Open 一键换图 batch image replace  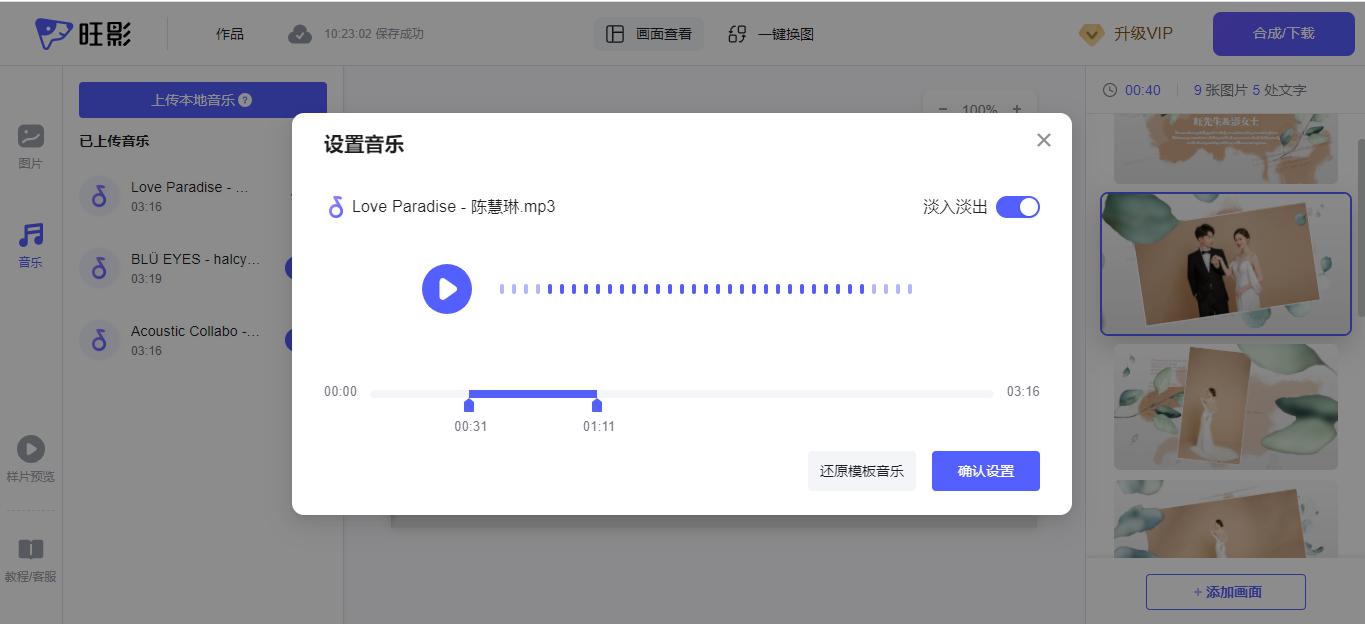click(x=770, y=34)
